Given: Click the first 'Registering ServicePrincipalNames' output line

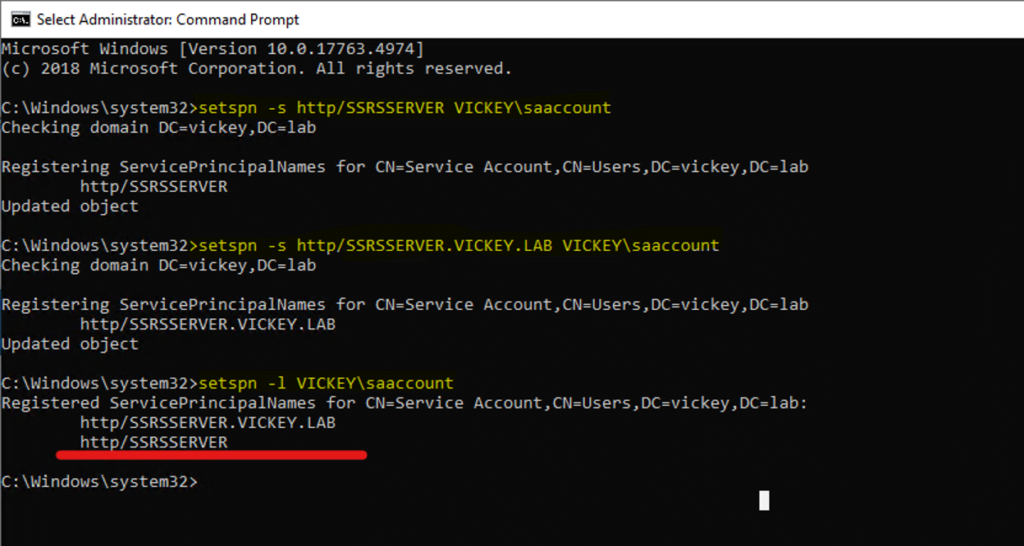Looking at the screenshot, I should coord(405,167).
